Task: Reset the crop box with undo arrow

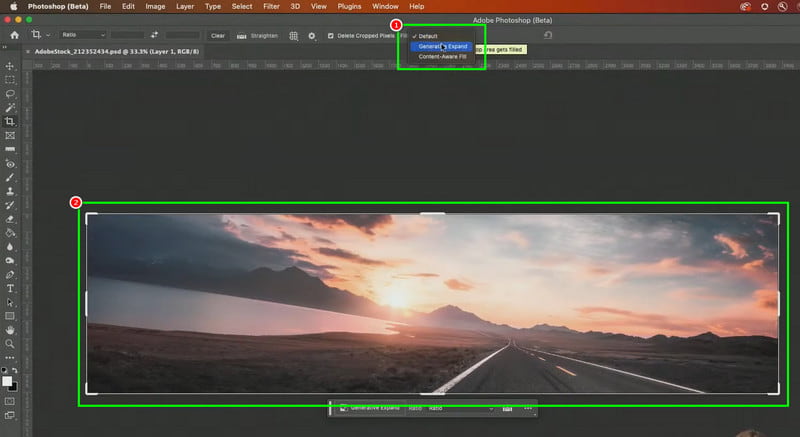Action: pos(547,35)
